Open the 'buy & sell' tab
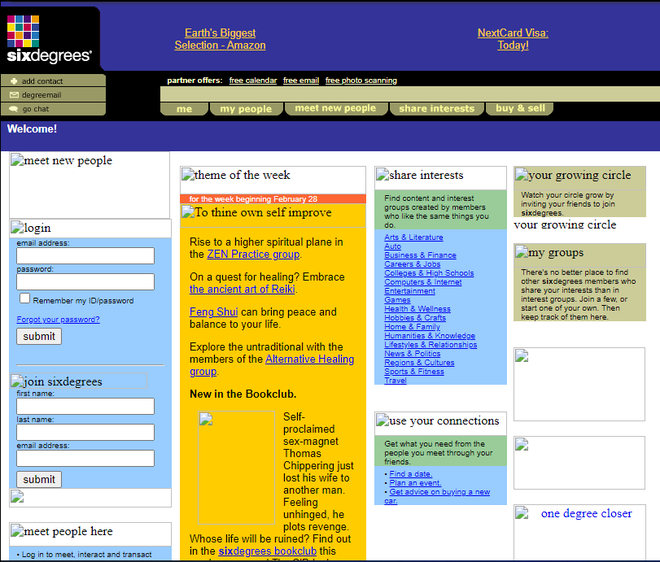 click(520, 108)
